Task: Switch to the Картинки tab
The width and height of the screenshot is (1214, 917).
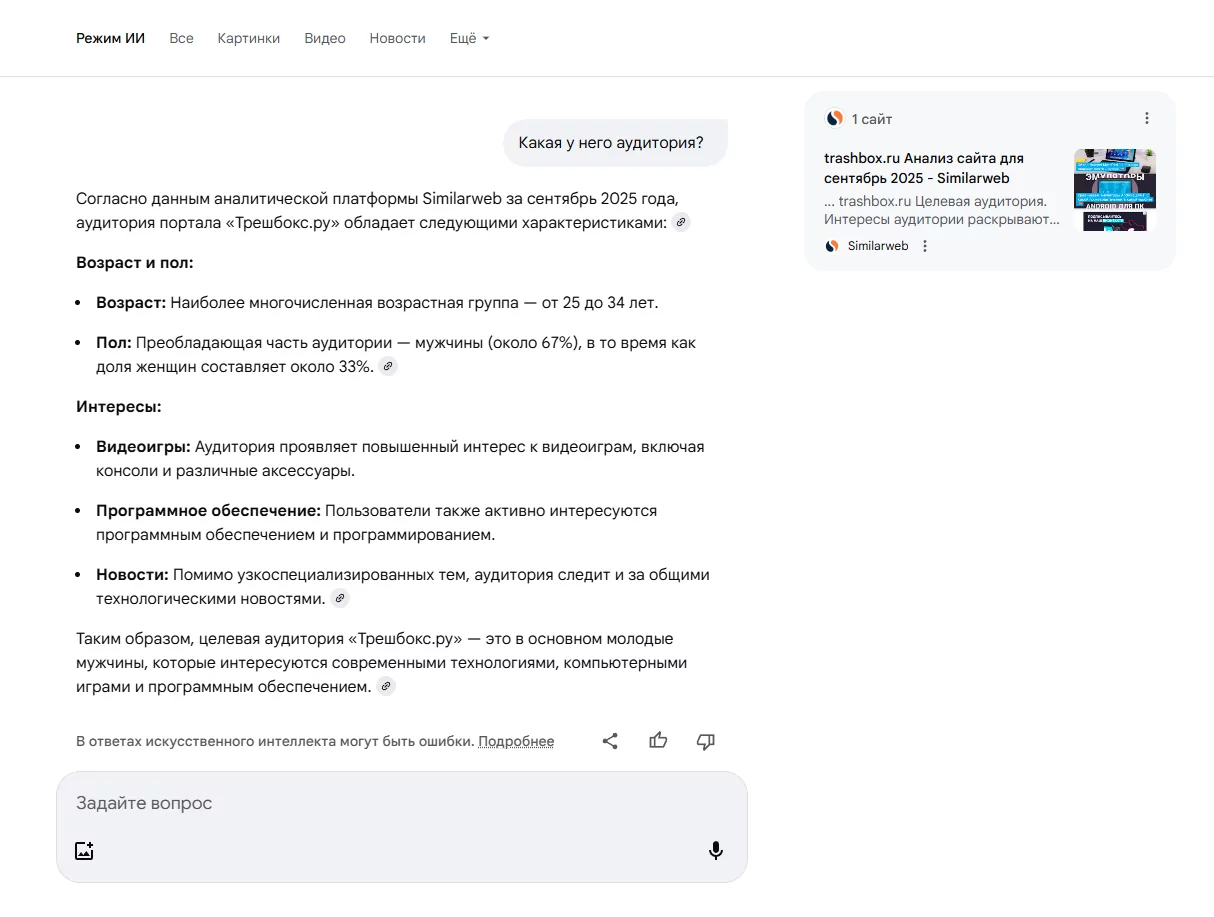Action: click(x=249, y=38)
